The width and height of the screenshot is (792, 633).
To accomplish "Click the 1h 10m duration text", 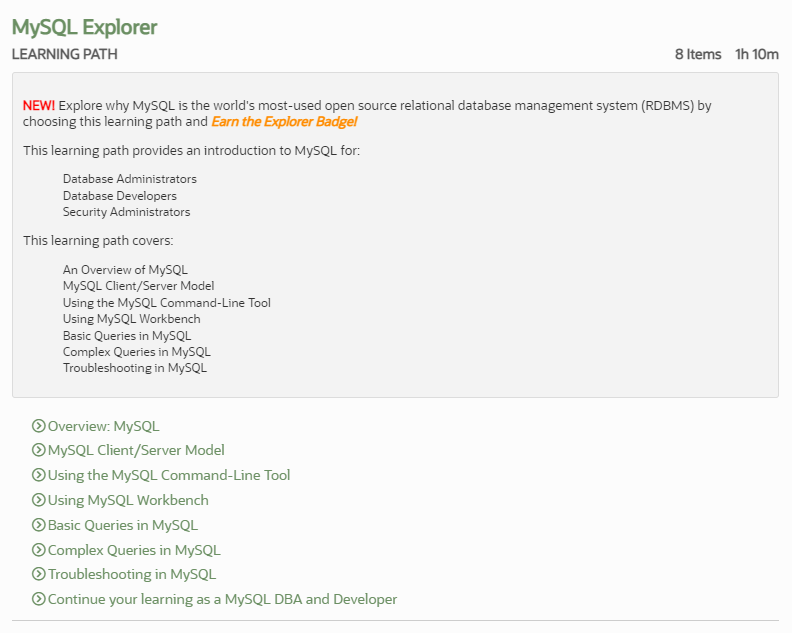I will tap(757, 54).
